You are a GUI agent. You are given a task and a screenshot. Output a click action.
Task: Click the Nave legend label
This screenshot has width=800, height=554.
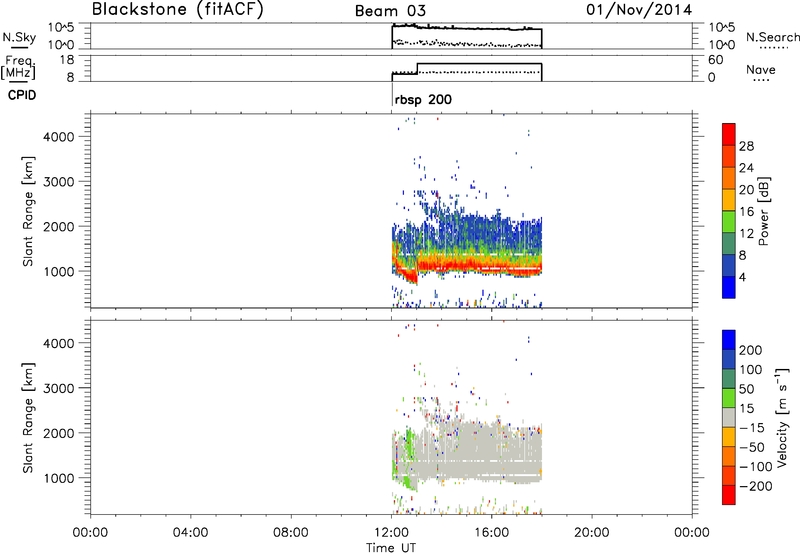761,69
